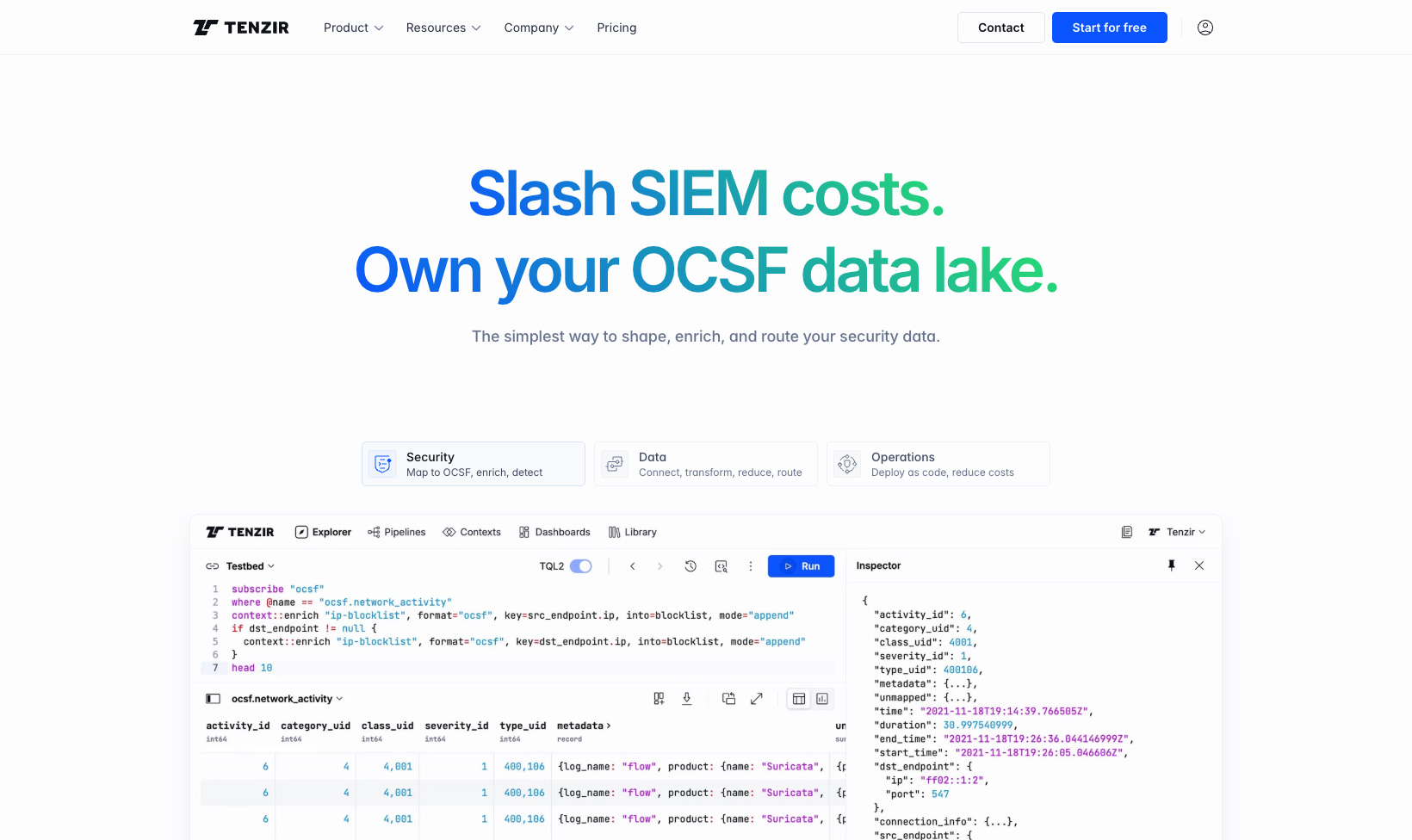Click the Inspector "metadata": {...} entry
The width and height of the screenshot is (1412, 840).
point(926,684)
